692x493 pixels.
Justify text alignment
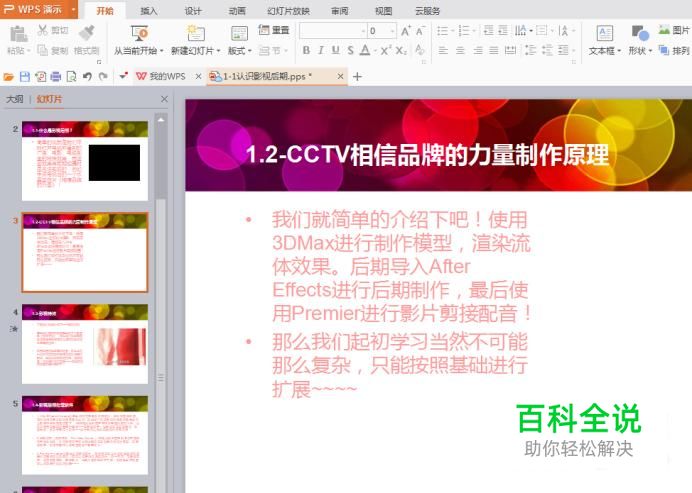[494, 51]
